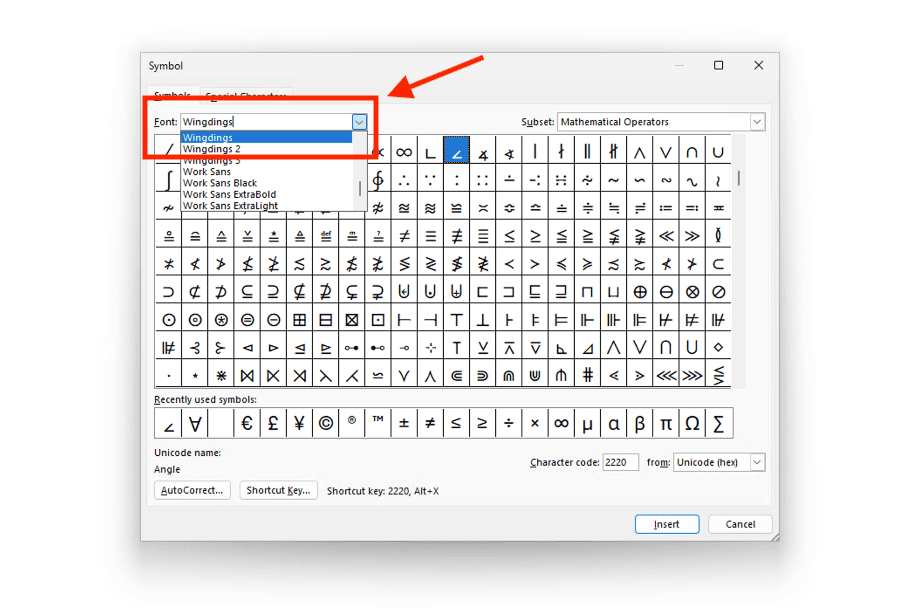Screen dimensions: 918x616
Task: Pick the for-all symbol in recently used
Action: [x=195, y=423]
